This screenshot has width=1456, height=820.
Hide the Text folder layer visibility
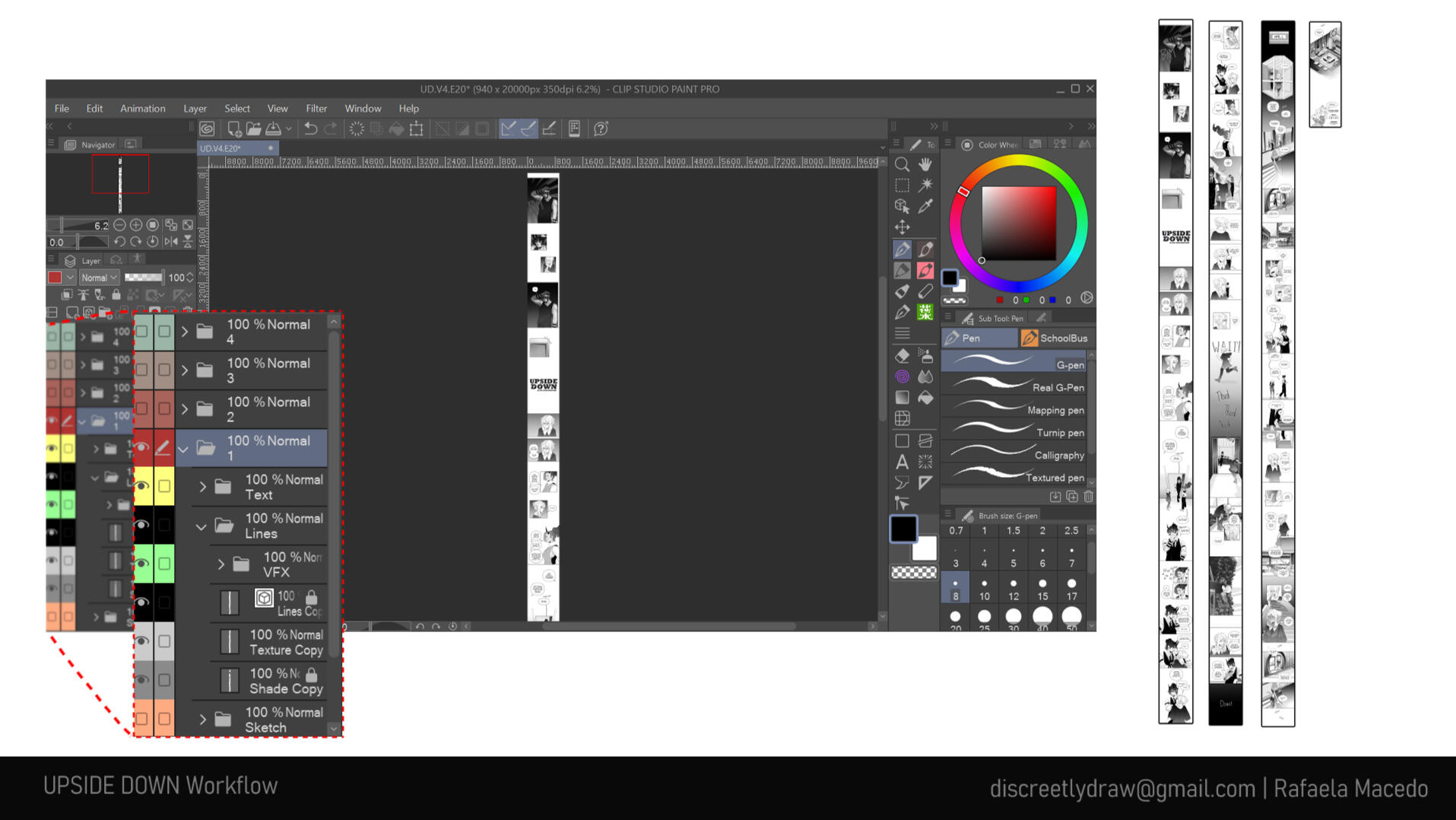(142, 486)
